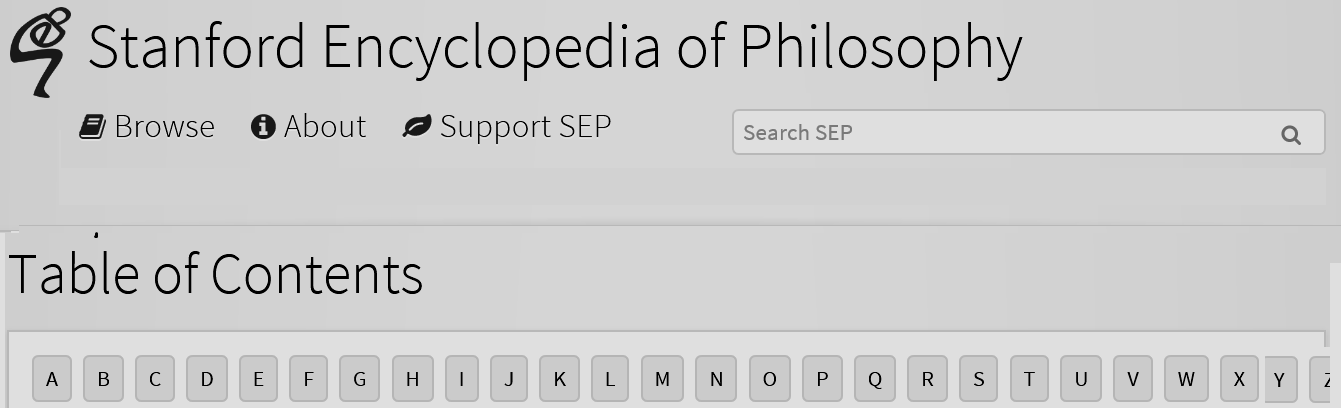The width and height of the screenshot is (1341, 408).
Task: Select the letter S button
Action: [979, 380]
